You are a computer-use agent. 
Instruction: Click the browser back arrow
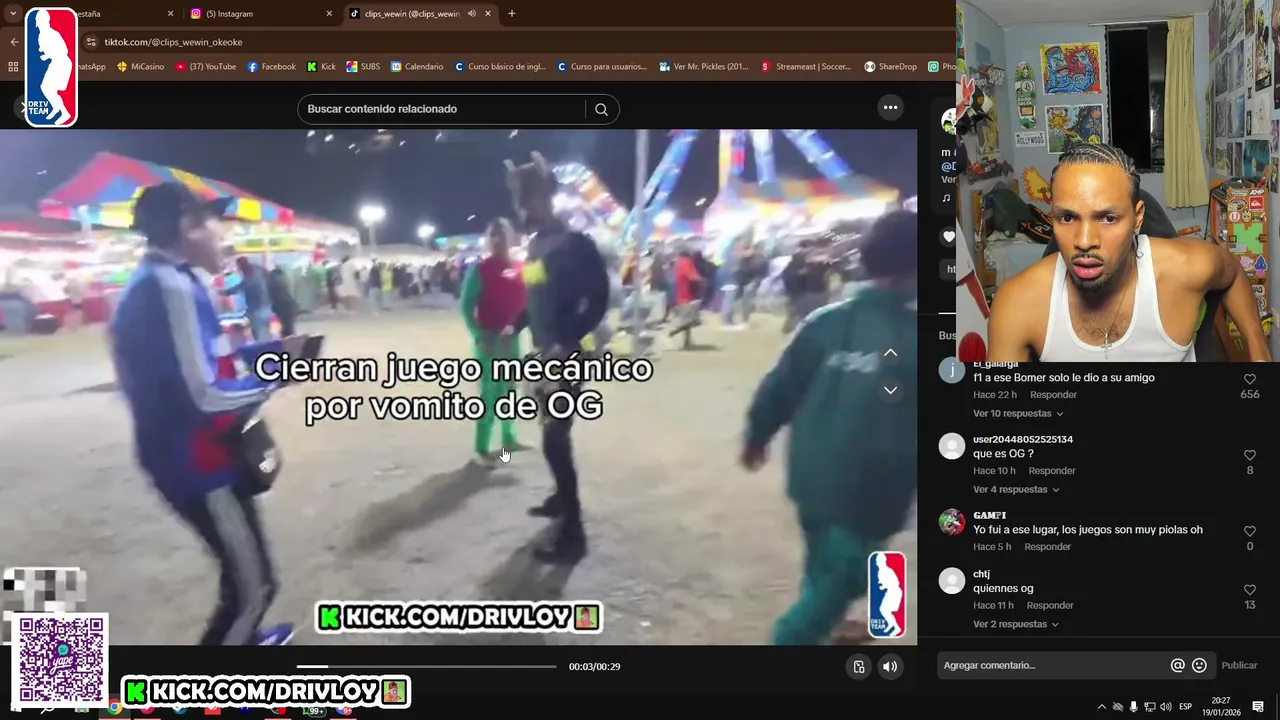(14, 42)
